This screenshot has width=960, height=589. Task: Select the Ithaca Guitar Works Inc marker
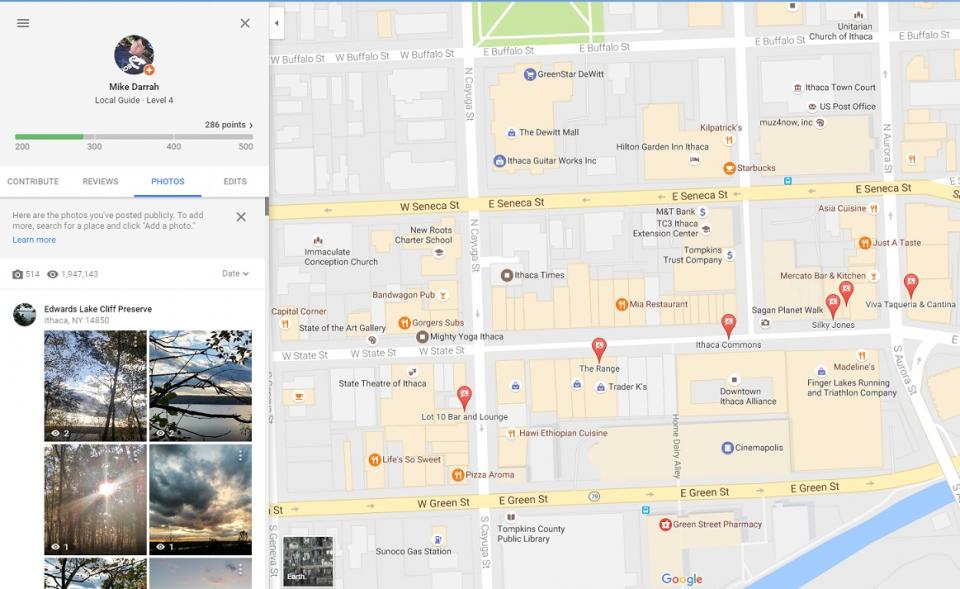click(x=500, y=161)
